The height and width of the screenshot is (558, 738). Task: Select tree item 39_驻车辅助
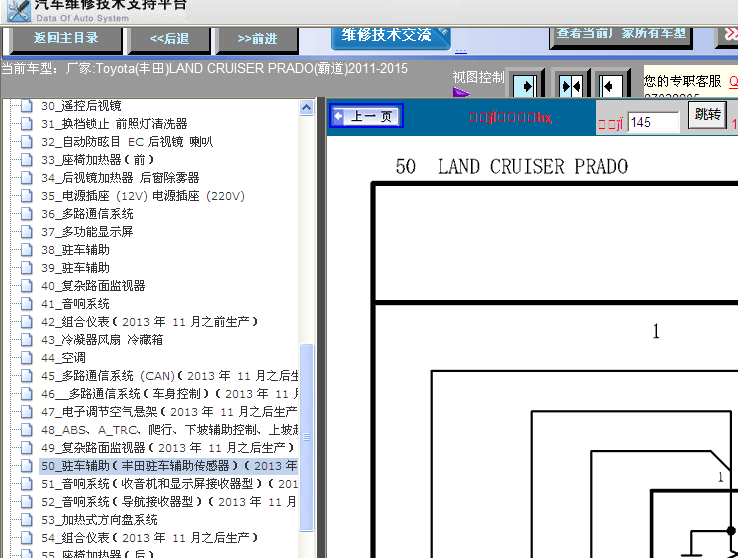[75, 268]
